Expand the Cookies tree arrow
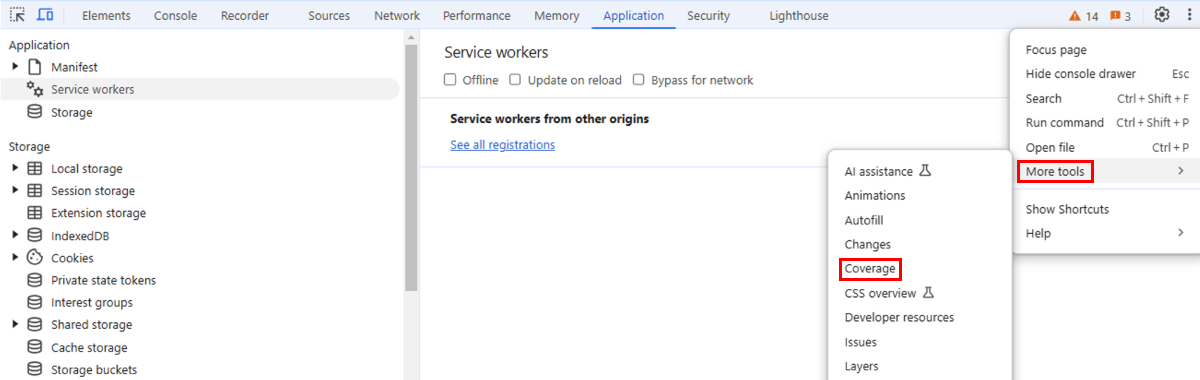This screenshot has height=380, width=1200. pyautogui.click(x=15, y=258)
